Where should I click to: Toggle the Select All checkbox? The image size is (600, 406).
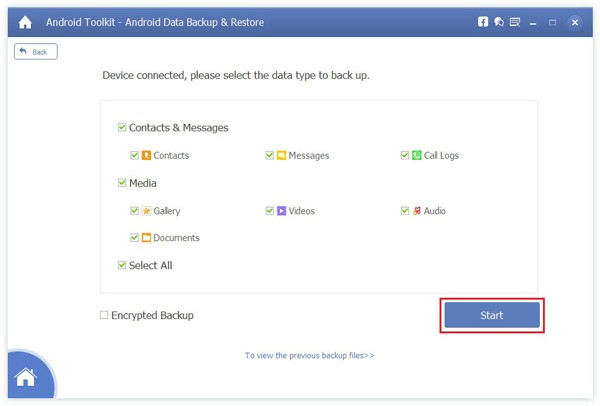(122, 265)
